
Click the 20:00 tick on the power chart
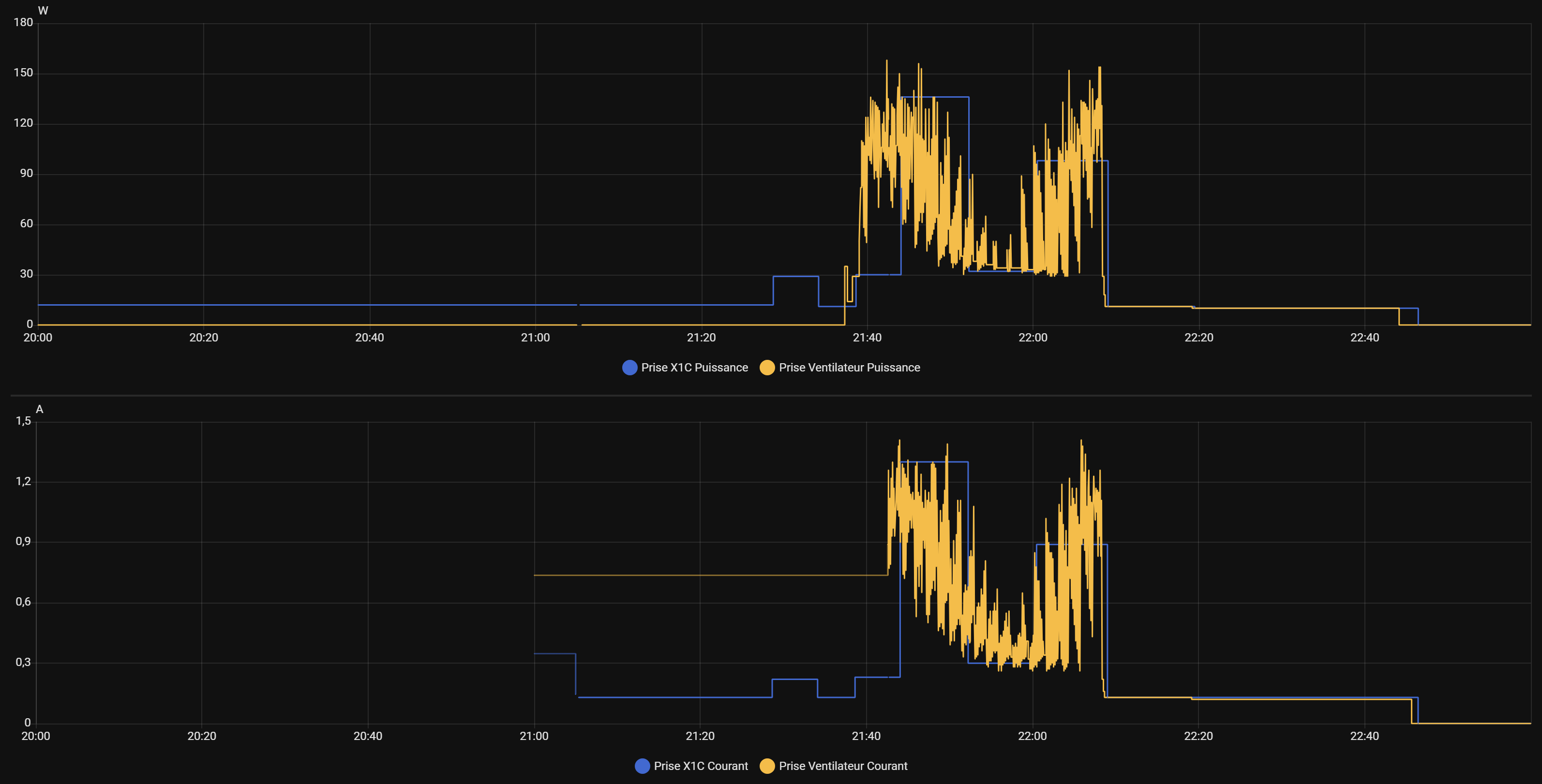click(x=38, y=338)
